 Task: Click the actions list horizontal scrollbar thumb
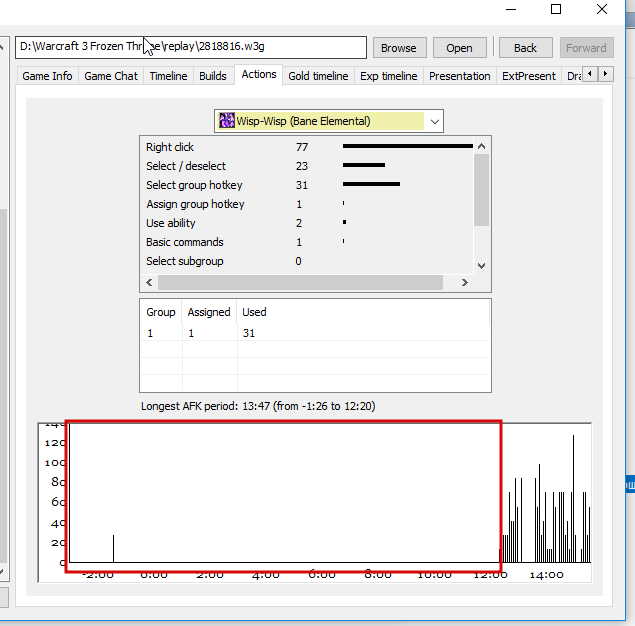point(300,282)
